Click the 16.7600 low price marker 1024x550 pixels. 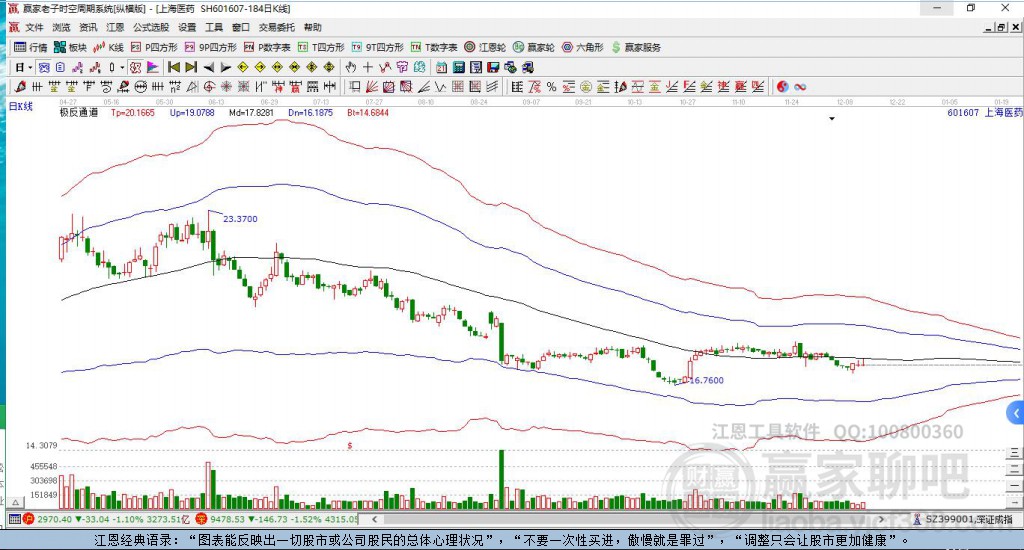pyautogui.click(x=707, y=380)
